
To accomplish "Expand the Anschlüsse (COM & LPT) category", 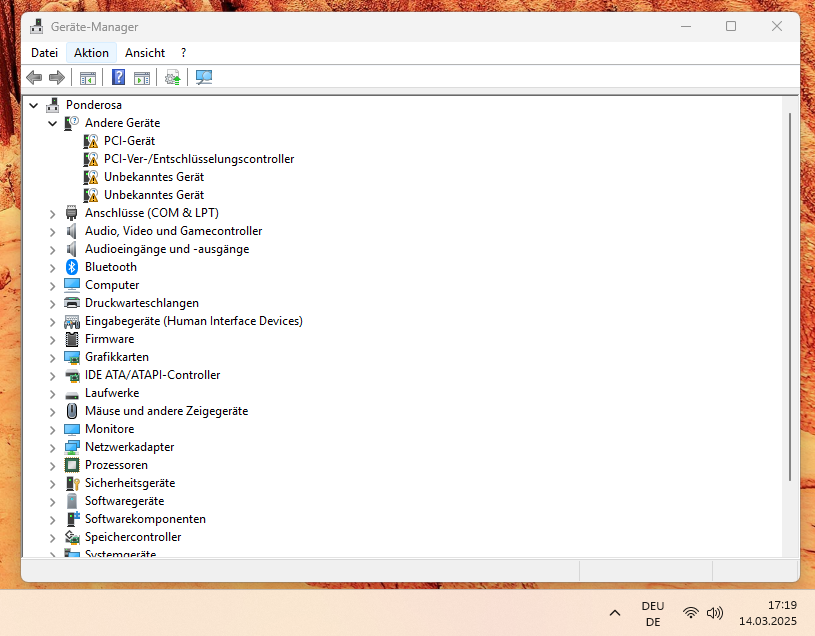I will point(52,214).
